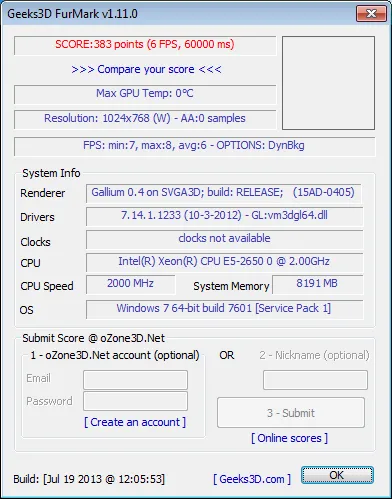Click the OS Windows 7 field

click(224, 309)
